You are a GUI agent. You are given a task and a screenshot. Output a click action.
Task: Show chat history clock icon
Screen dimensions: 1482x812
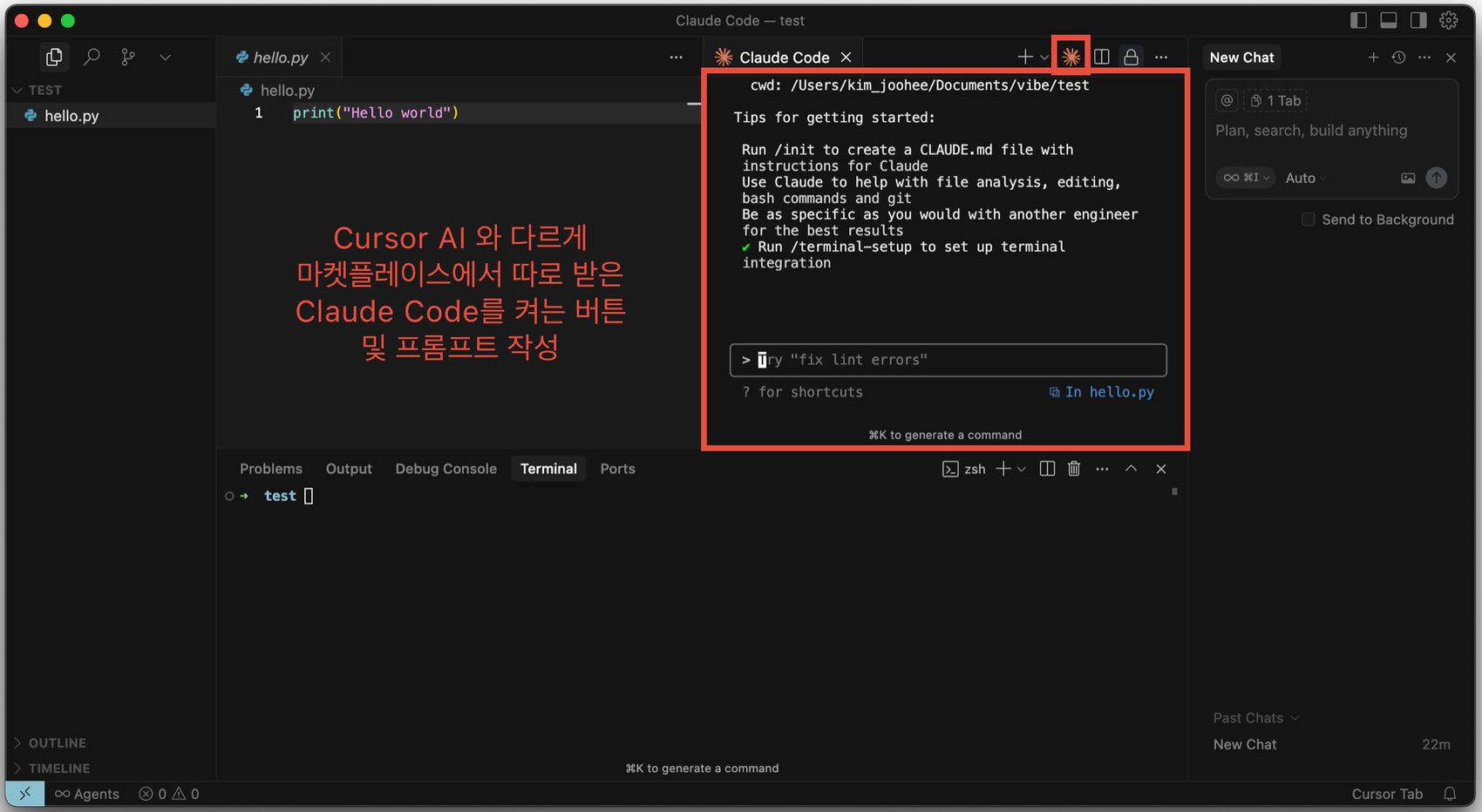click(x=1398, y=58)
